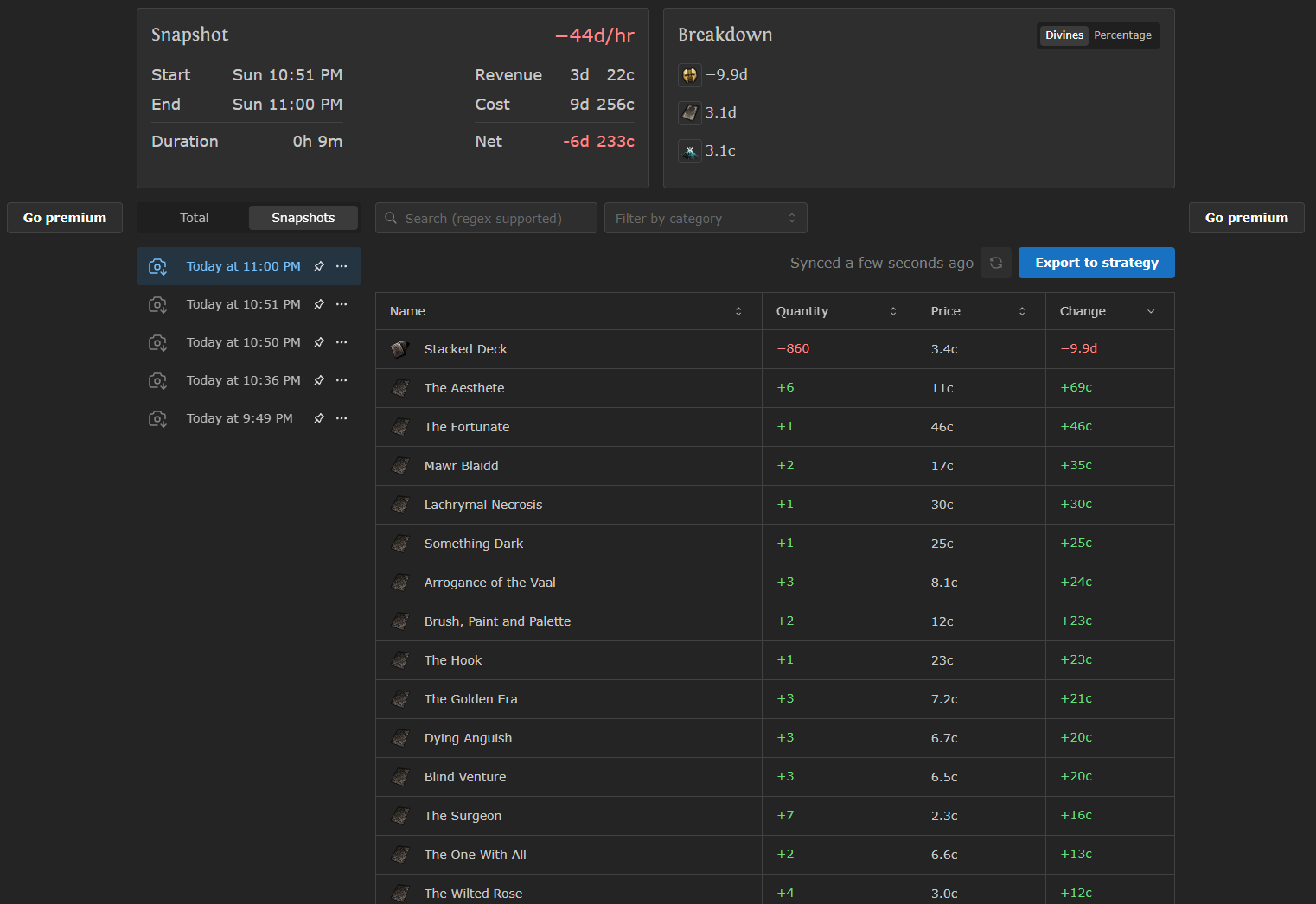1316x904 pixels.
Task: Click the Mawr Blaidd card icon
Action: click(x=400, y=466)
